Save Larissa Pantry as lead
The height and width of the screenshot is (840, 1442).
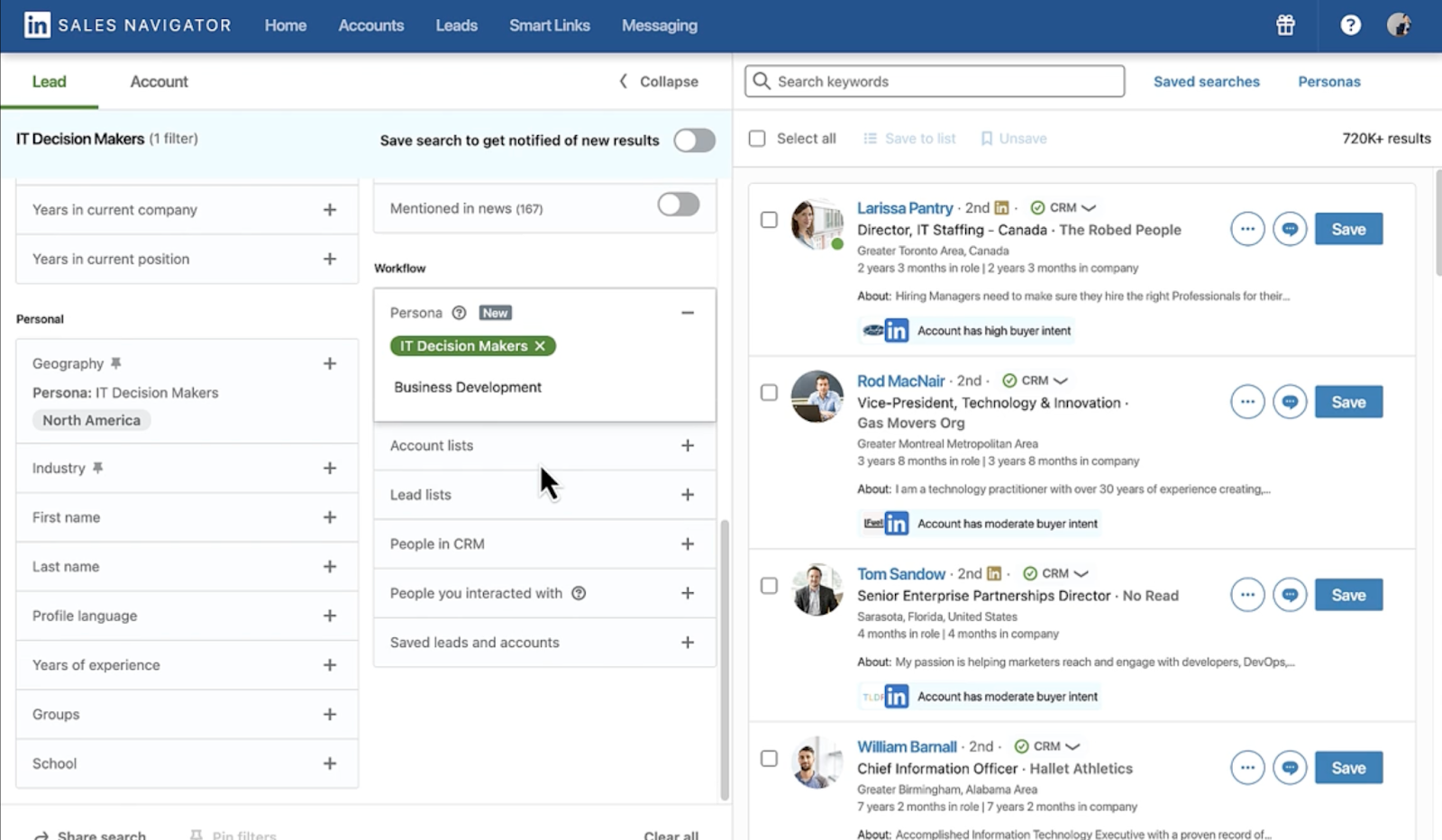pos(1348,229)
